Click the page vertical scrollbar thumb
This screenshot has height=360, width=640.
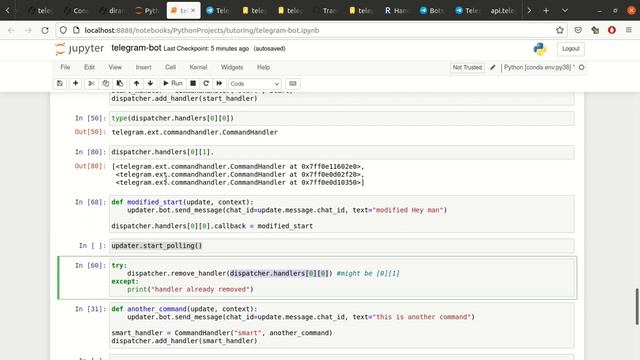tap(636, 307)
